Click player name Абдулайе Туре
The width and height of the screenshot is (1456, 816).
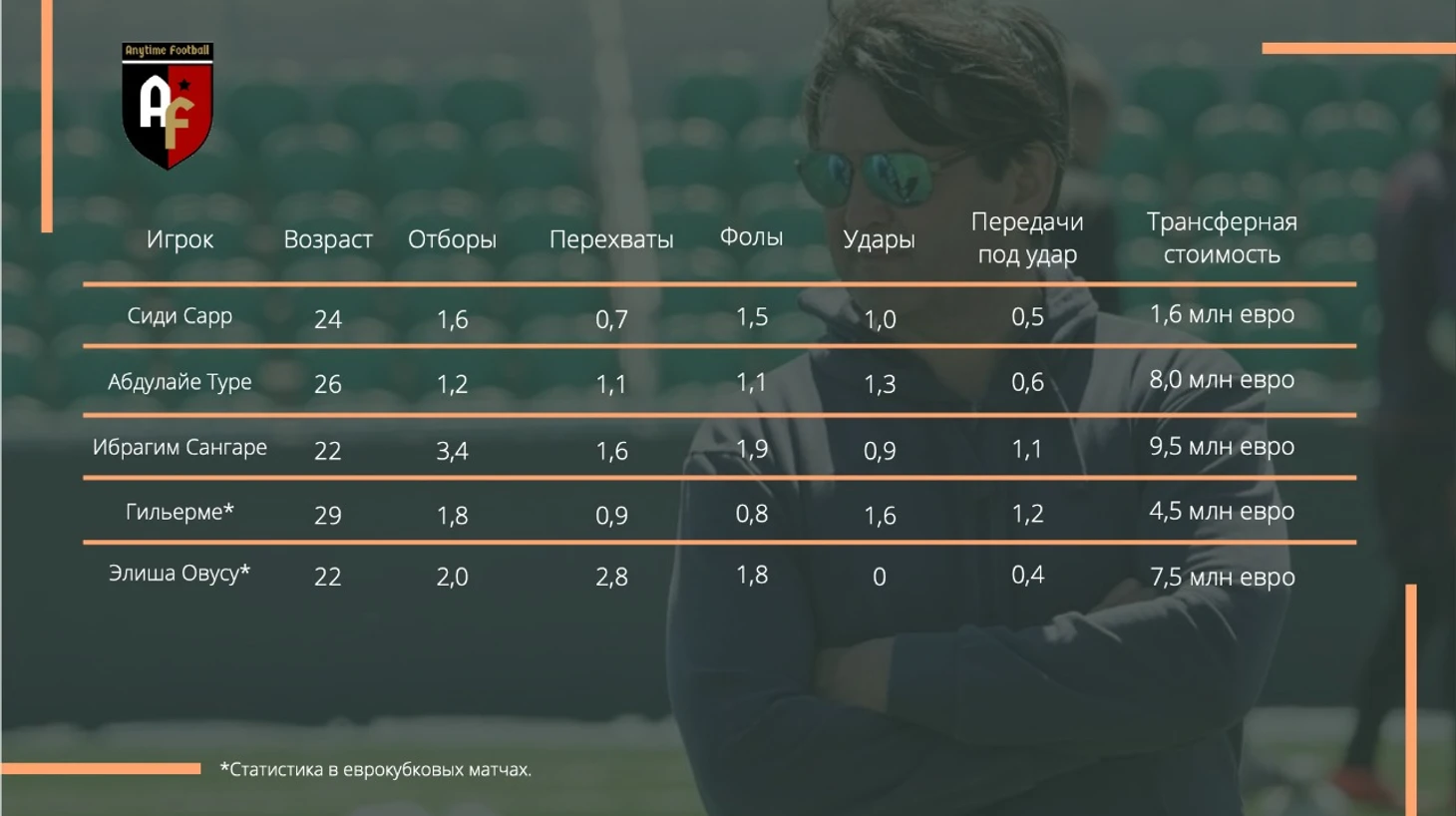(x=180, y=382)
